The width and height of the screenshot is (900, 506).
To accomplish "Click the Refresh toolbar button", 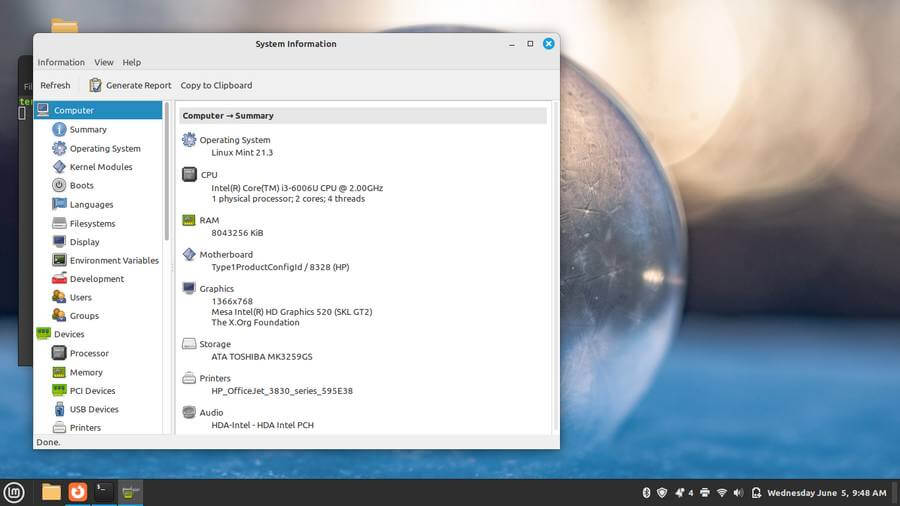I will coord(55,85).
